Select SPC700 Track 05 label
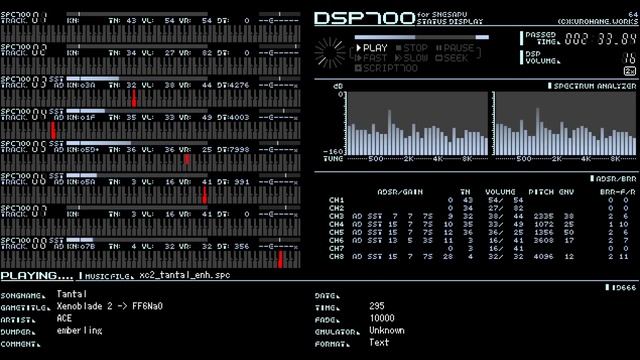Screen dimensions: 640x360 click(24, 147)
